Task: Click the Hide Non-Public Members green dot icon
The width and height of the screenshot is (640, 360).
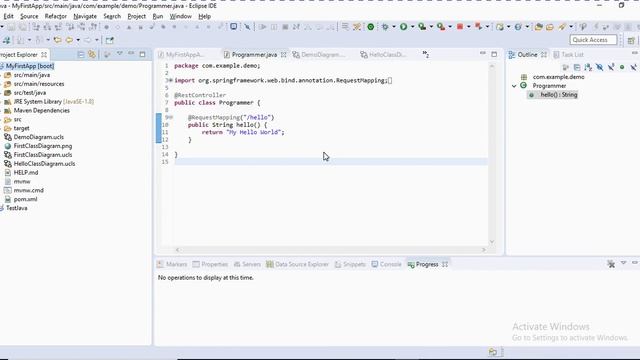Action: [x=622, y=67]
